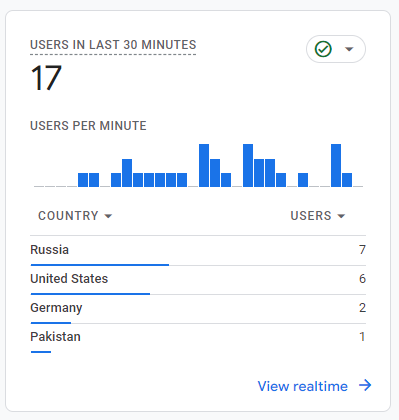This screenshot has height=420, width=399.
Task: Click United States' user count of 6
Action: pos(362,279)
